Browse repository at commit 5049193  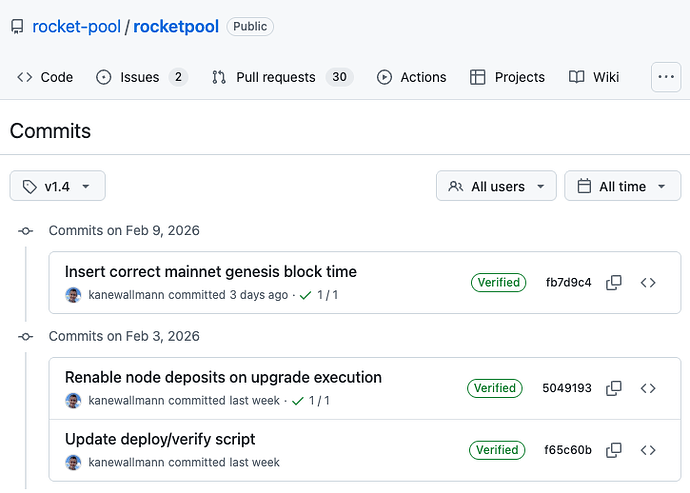tap(648, 388)
